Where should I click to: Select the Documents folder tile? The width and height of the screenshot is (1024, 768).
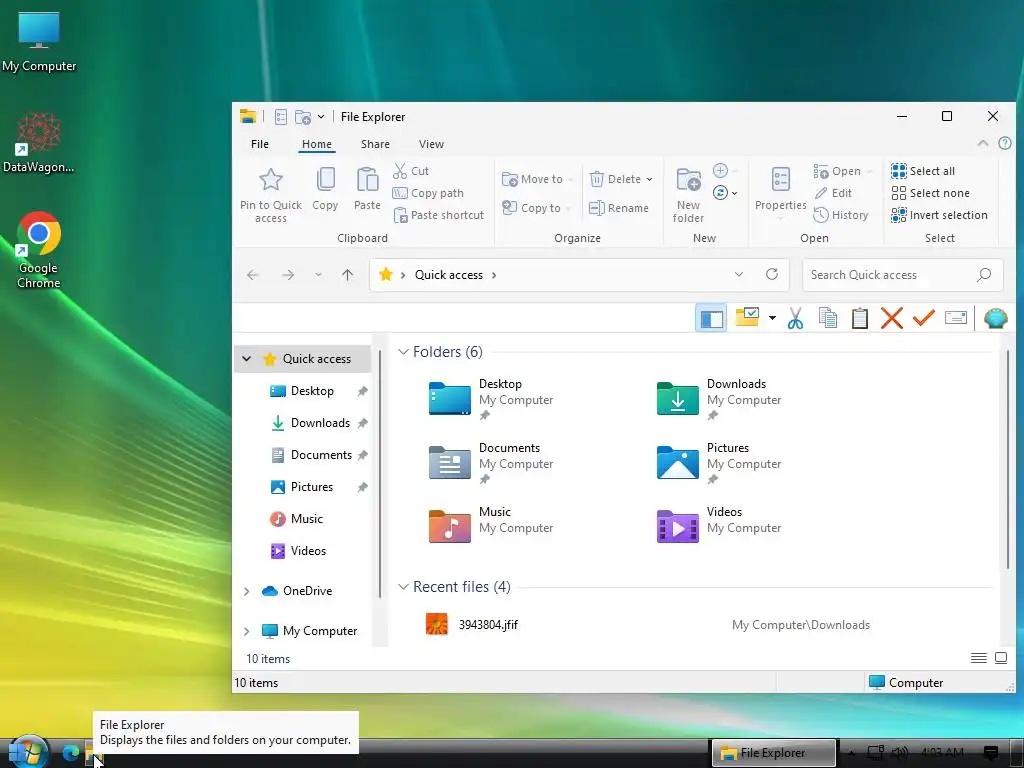pyautogui.click(x=490, y=462)
